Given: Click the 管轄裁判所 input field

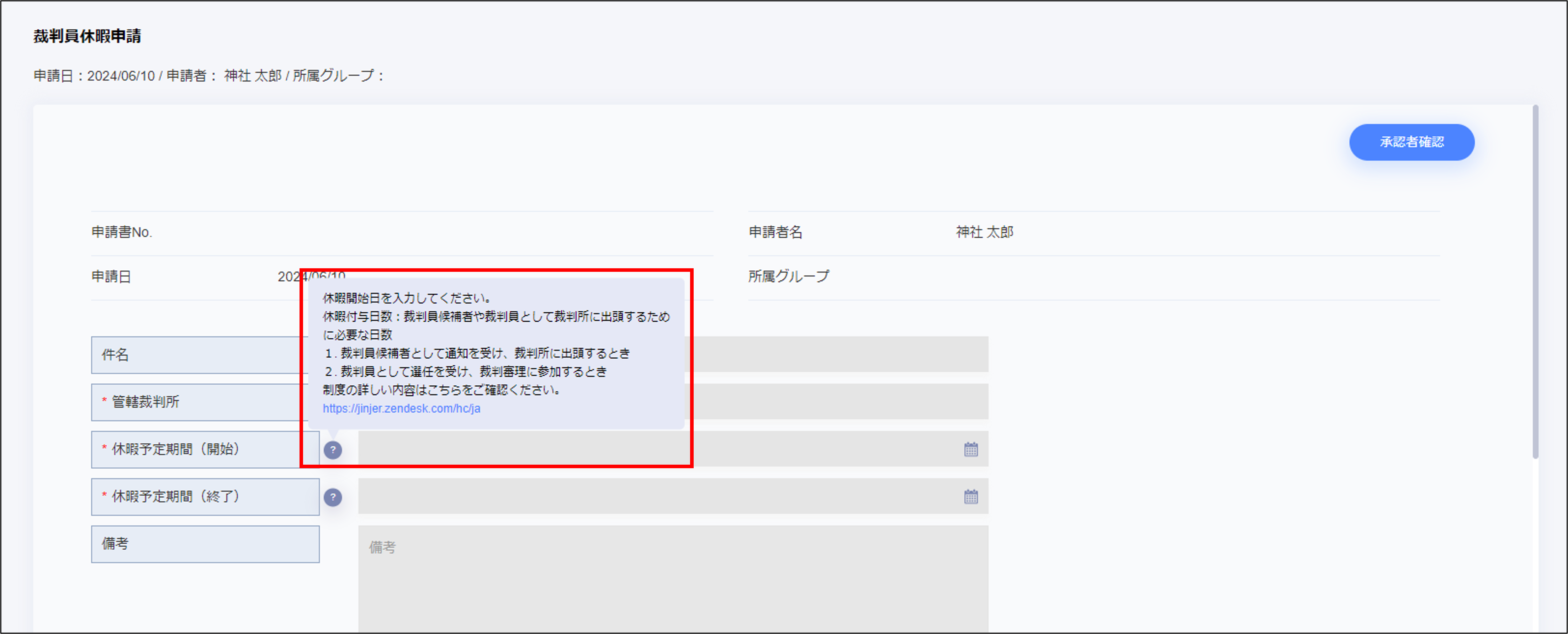Looking at the screenshot, I should 836,401.
